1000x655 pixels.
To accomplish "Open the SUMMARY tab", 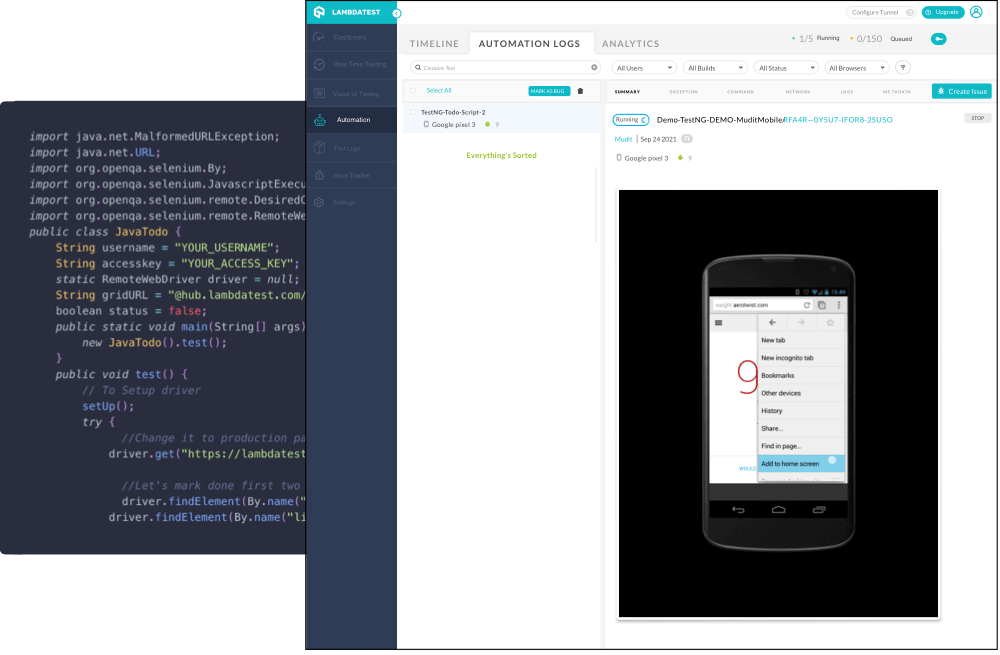I will click(x=628, y=92).
